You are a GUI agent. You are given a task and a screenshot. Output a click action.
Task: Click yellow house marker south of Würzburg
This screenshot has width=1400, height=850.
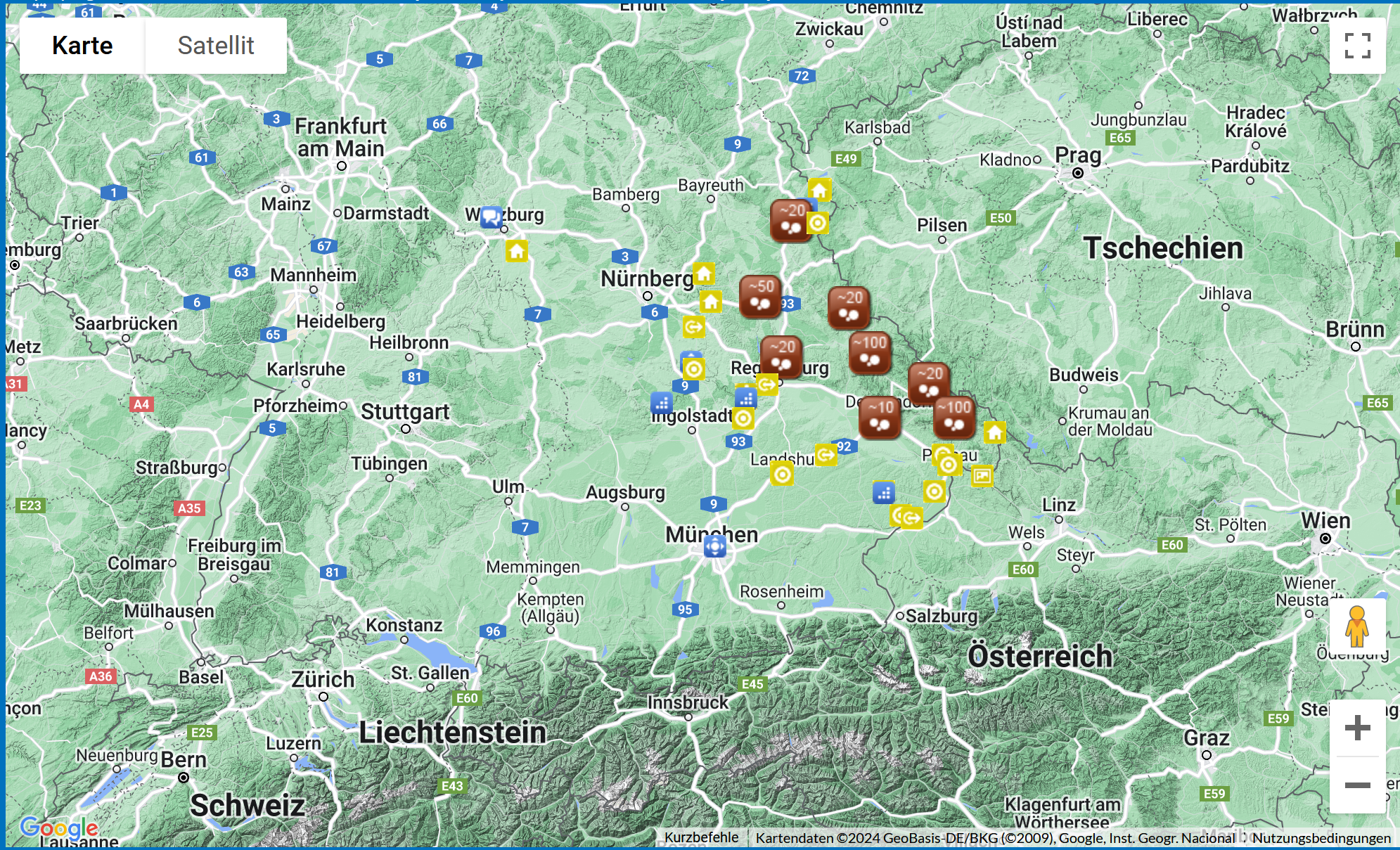tap(517, 251)
